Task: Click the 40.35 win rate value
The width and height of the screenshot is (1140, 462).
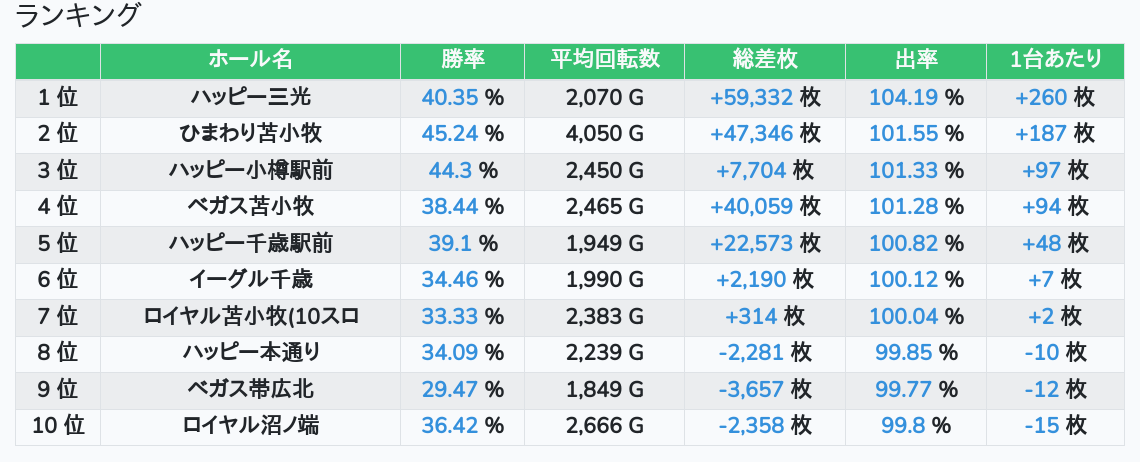Action: pos(450,97)
